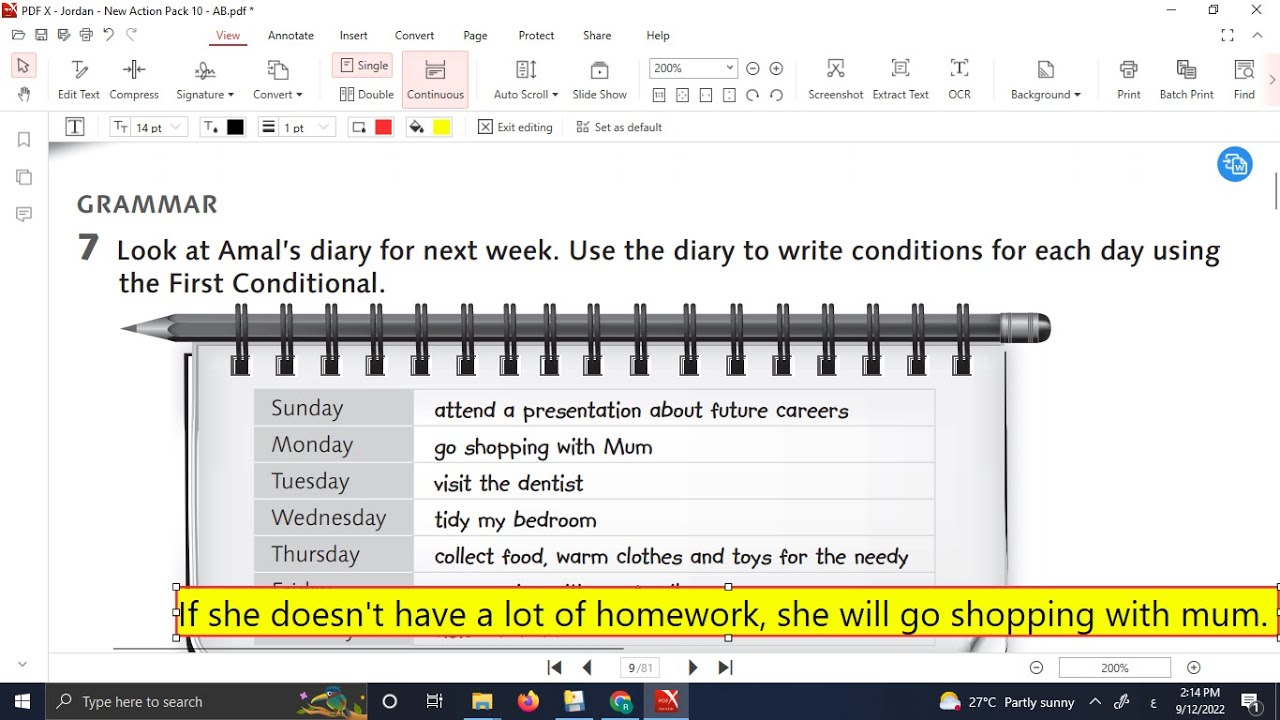Image resolution: width=1280 pixels, height=720 pixels.
Task: Click the yellow fill color swatch
Action: pyautogui.click(x=441, y=127)
